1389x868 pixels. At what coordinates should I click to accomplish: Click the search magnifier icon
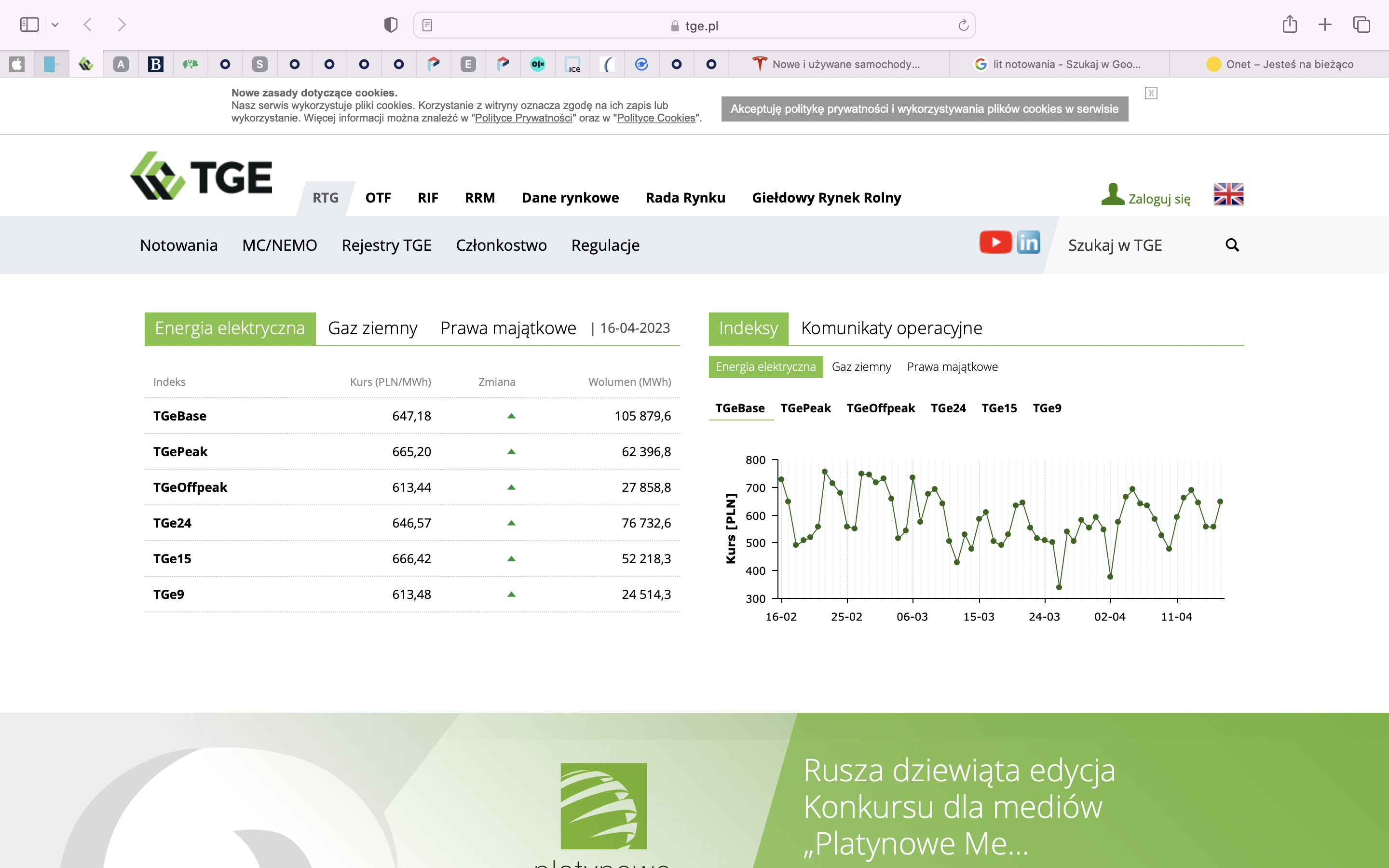pos(1232,245)
